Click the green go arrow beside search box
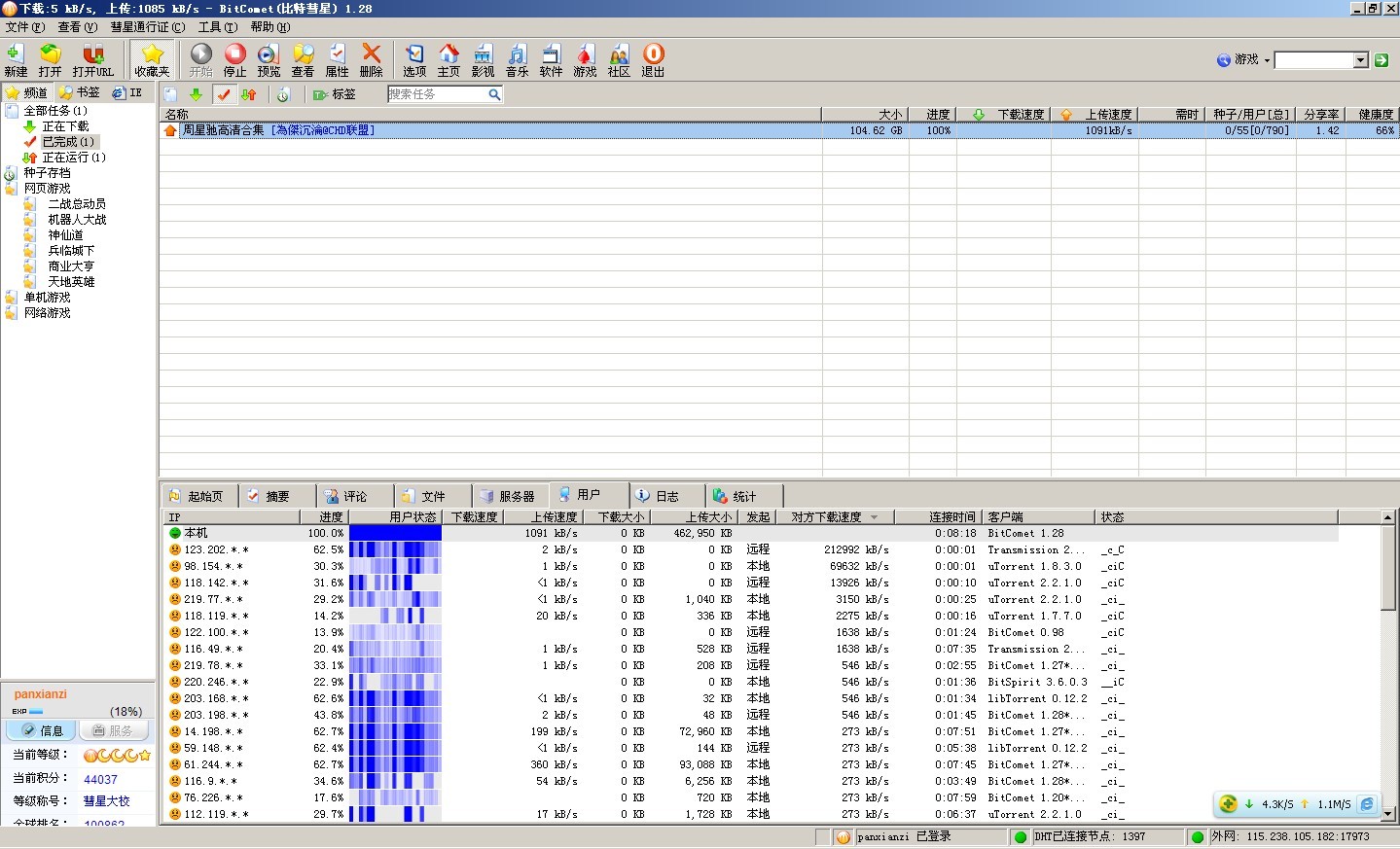 [x=1382, y=60]
